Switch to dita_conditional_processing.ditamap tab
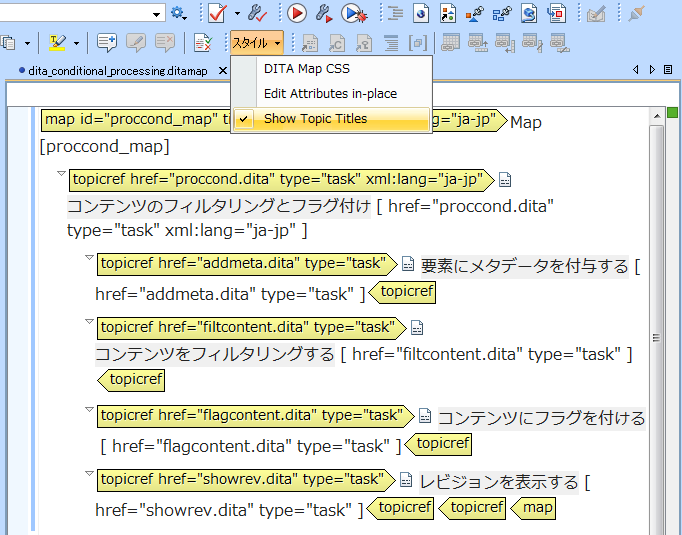 pyautogui.click(x=117, y=71)
